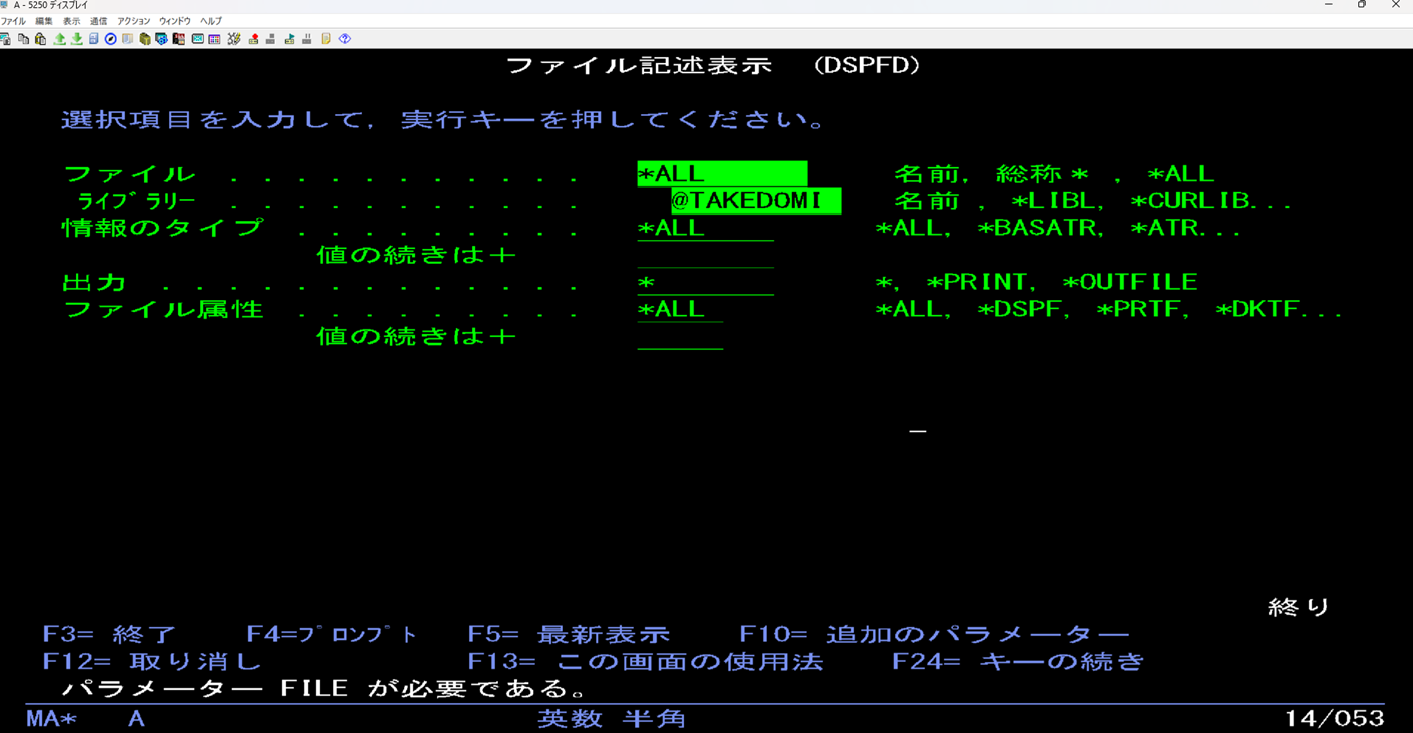Click the monitor with blue gears icon
The width and height of the screenshot is (1413, 733).
coord(161,39)
